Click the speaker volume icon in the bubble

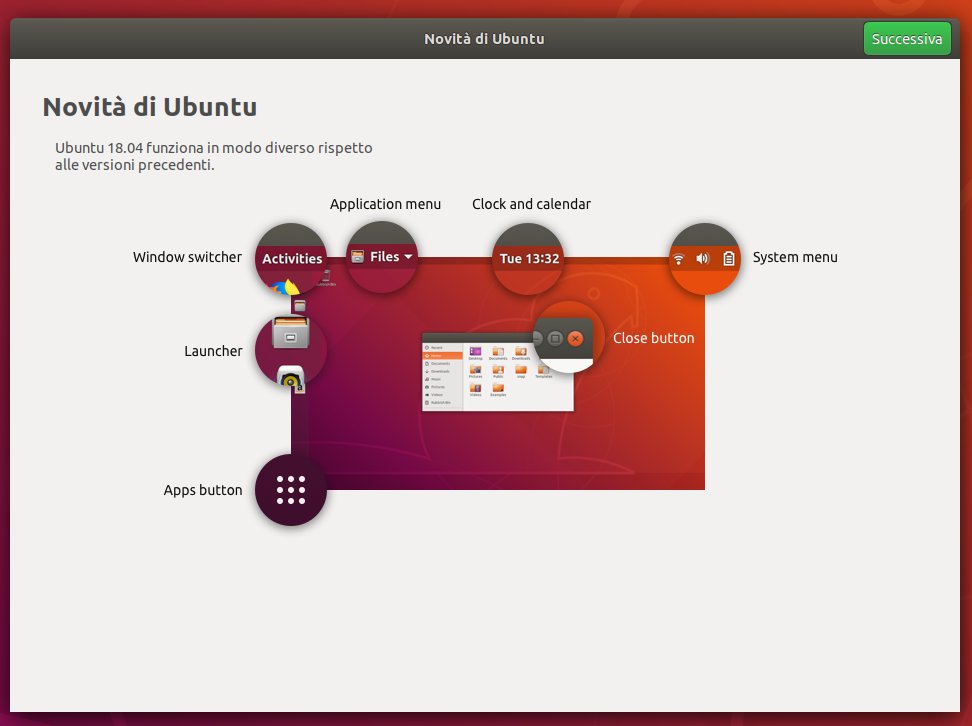coord(703,259)
